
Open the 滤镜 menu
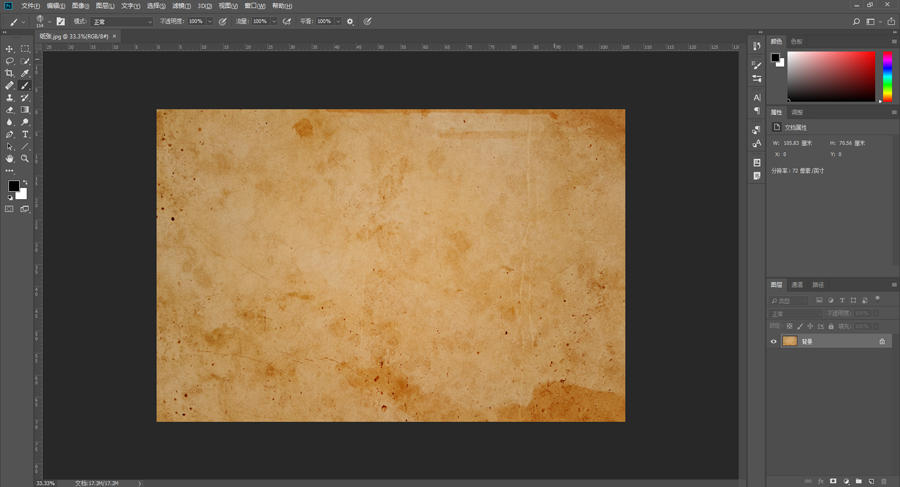181,5
